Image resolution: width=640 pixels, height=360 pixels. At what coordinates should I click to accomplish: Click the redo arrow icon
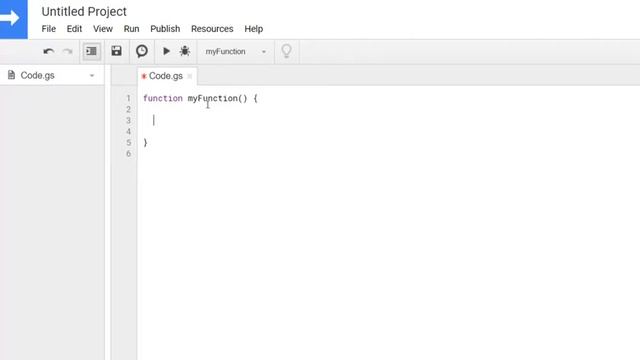pos(67,51)
